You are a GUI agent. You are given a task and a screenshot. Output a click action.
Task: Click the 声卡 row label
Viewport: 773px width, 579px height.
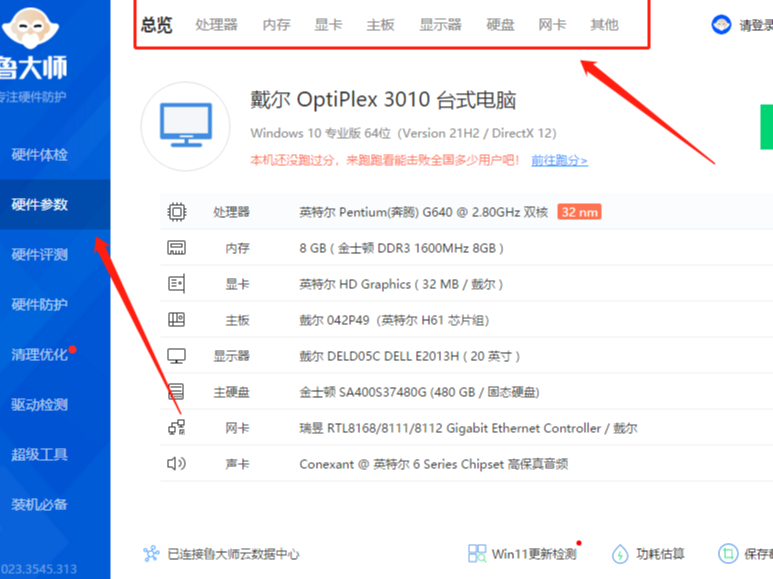(237, 464)
